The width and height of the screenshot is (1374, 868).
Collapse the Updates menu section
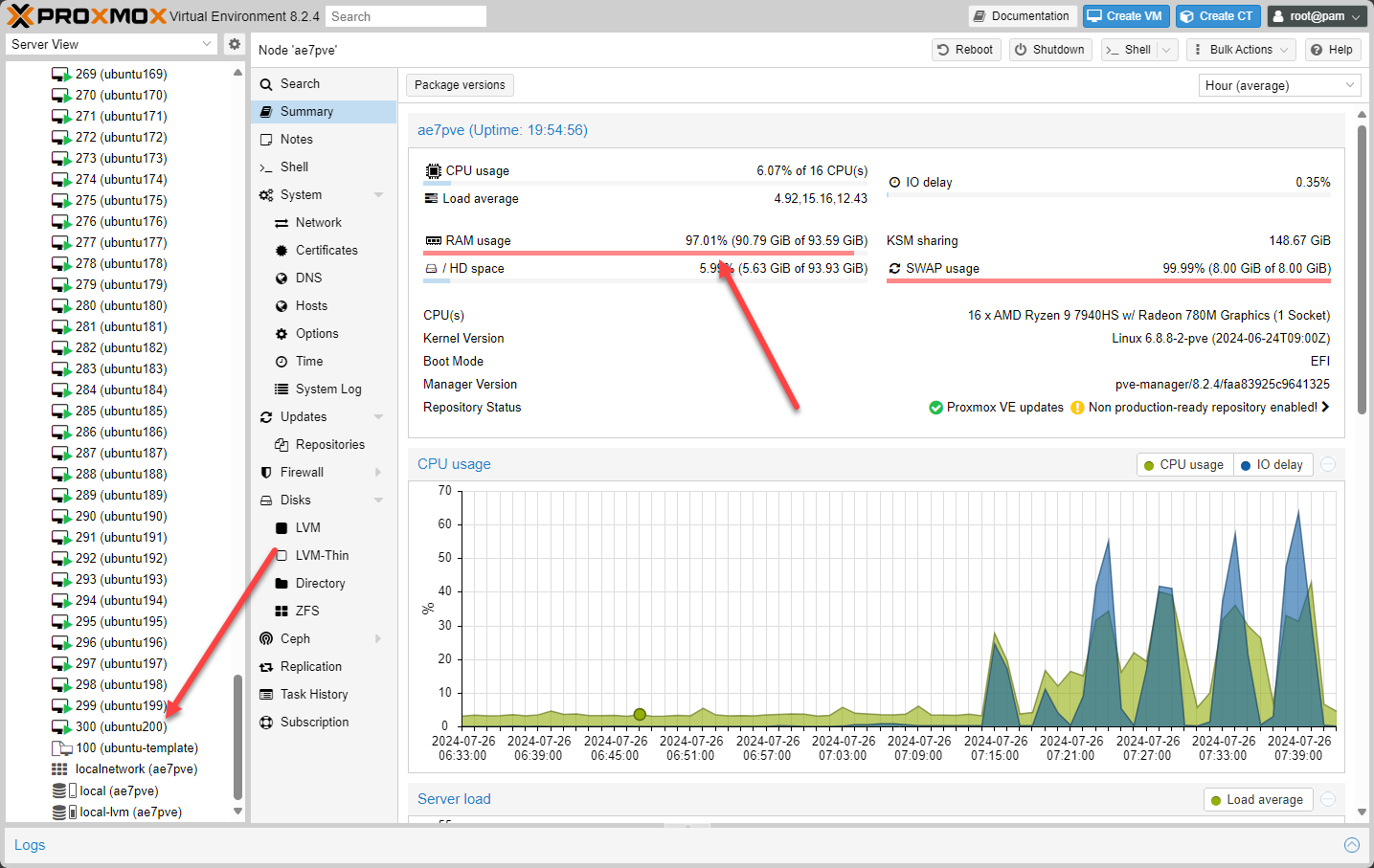click(378, 417)
